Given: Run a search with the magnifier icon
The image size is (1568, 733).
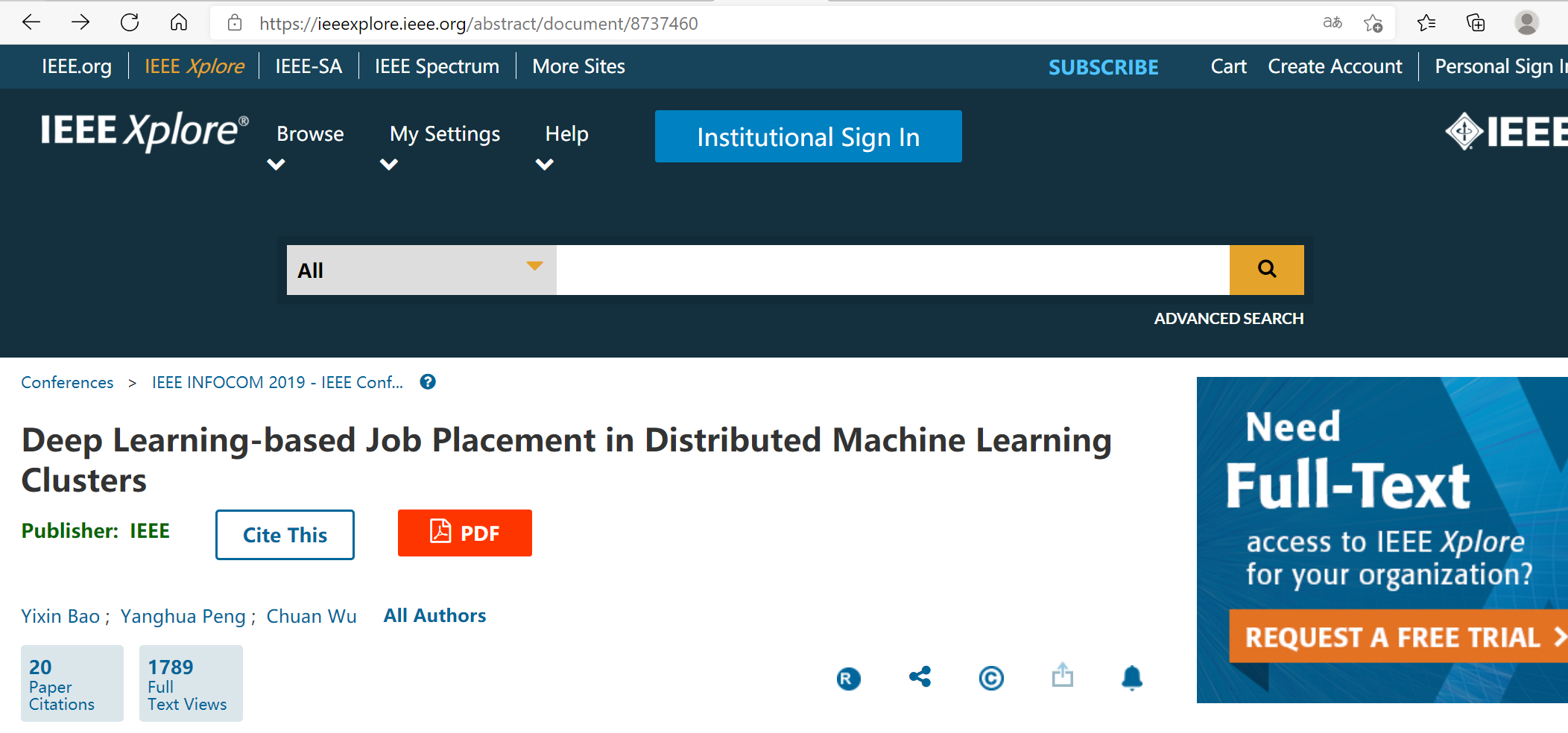Looking at the screenshot, I should [x=1265, y=270].
